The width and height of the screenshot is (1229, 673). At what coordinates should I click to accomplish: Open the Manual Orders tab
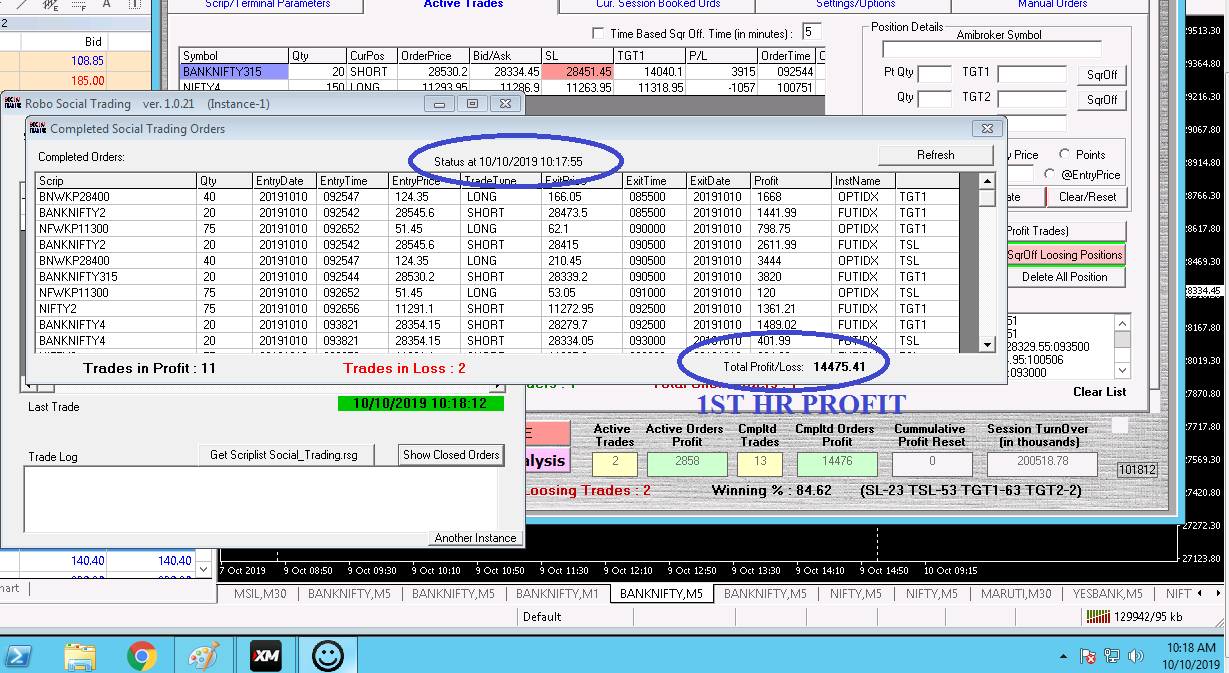[1052, 4]
